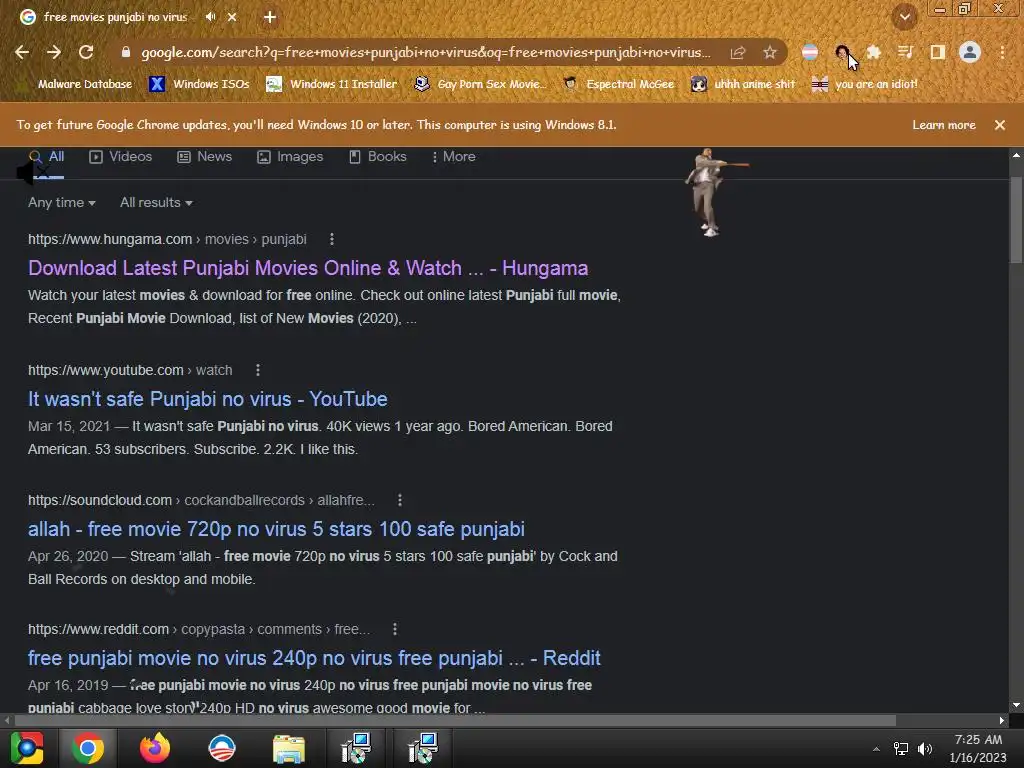
Task: Open the Chrome three-dot menu
Action: [x=1002, y=52]
